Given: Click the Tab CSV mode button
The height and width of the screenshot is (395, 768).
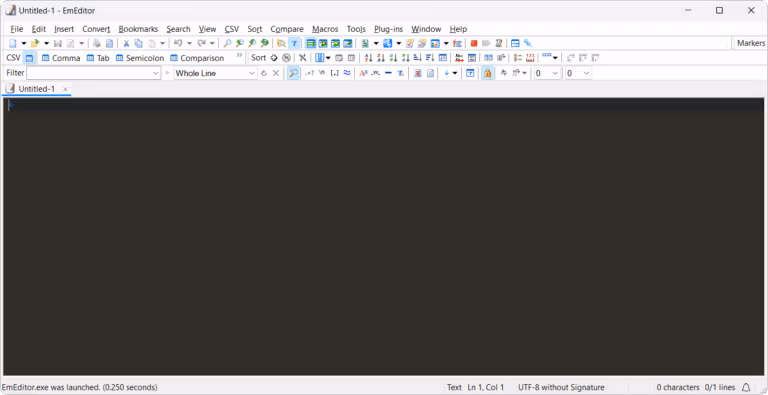Looking at the screenshot, I should (98, 58).
